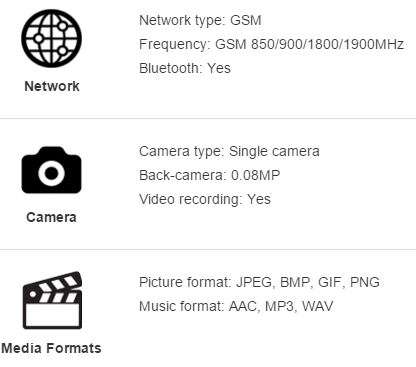The image size is (416, 367).
Task: Click the Network type: GSM line
Action: click(200, 20)
